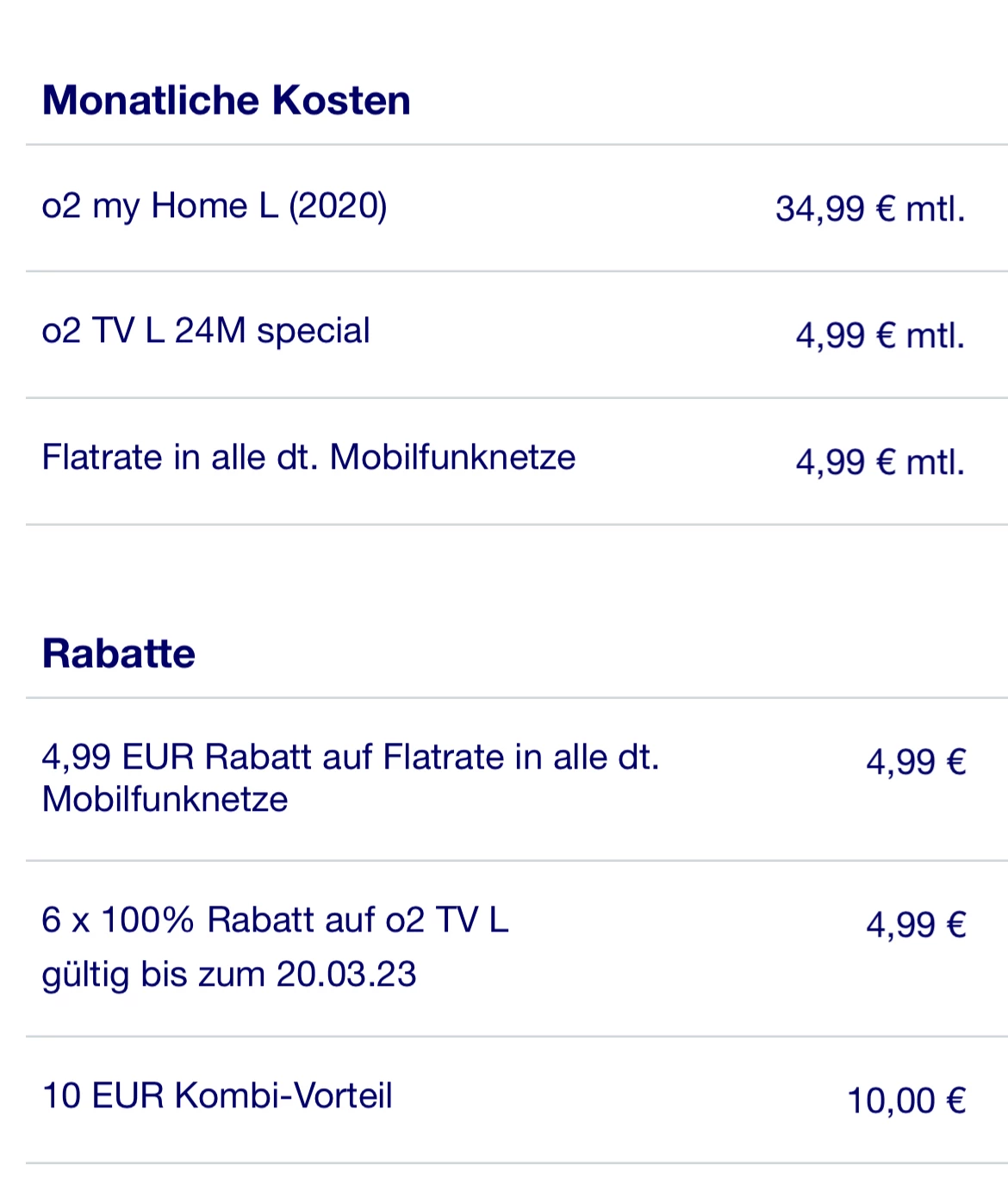Click the "Rabatte" section heading
This screenshot has width=1008, height=1203.
(x=118, y=654)
